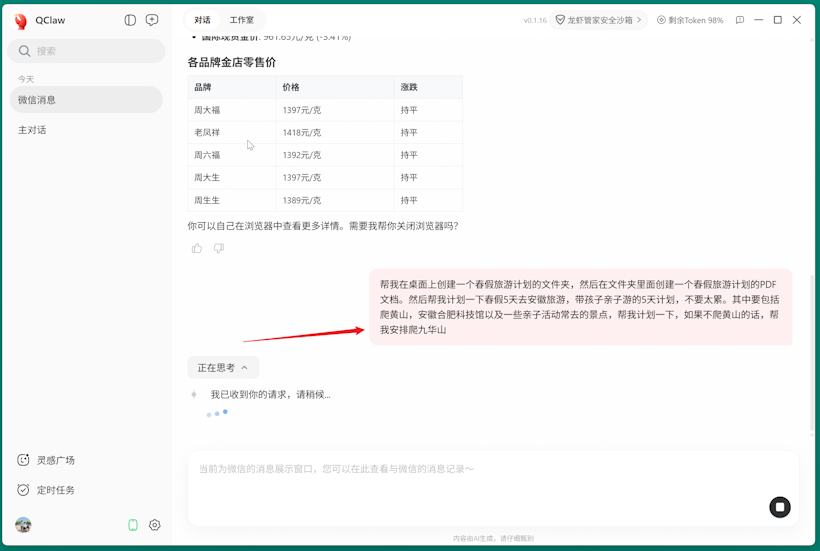Viewport: 820px width, 551px height.
Task: Check 剩余Token 98% indicator
Action: pyautogui.click(x=690, y=20)
